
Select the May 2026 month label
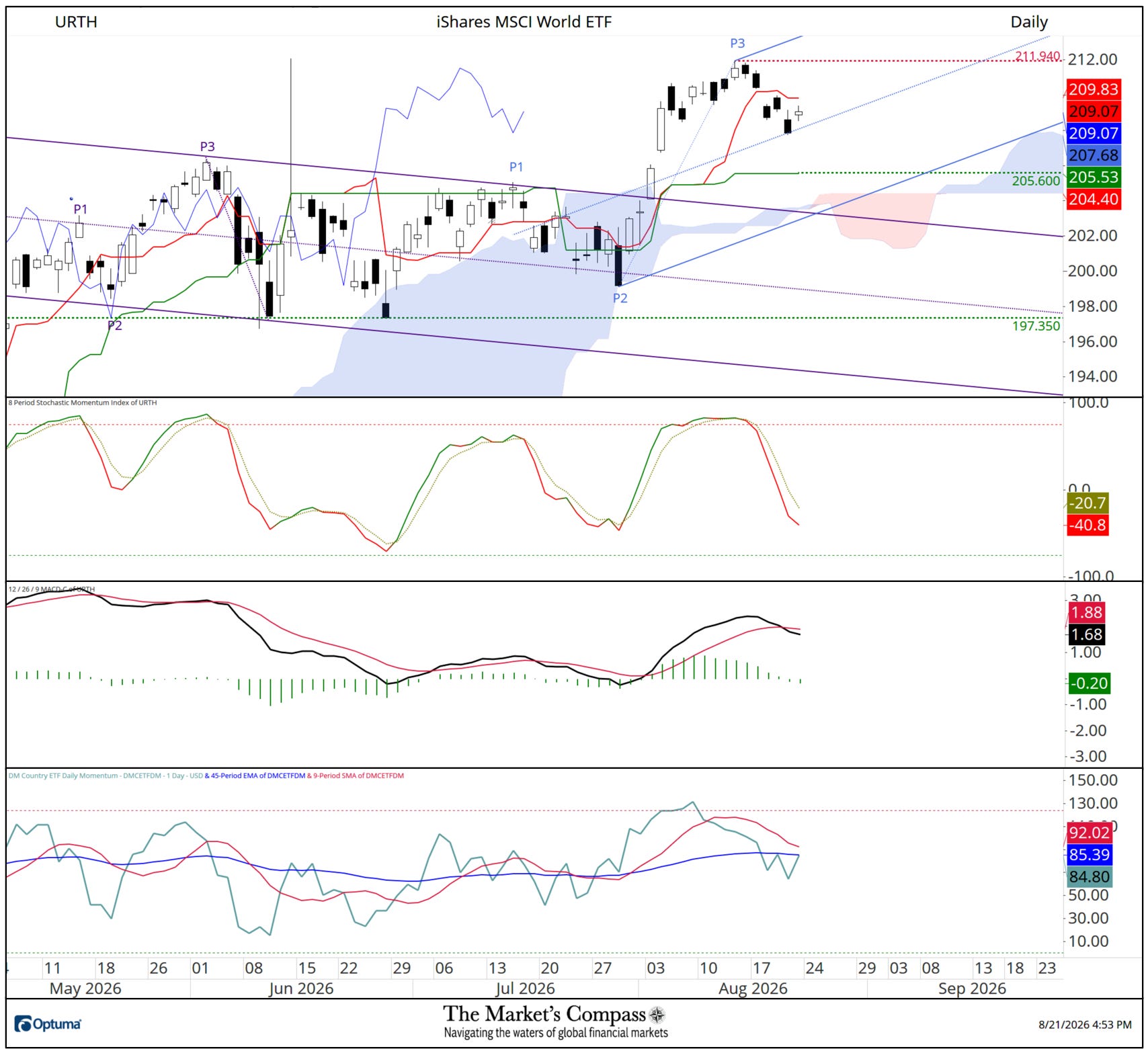coord(85,989)
